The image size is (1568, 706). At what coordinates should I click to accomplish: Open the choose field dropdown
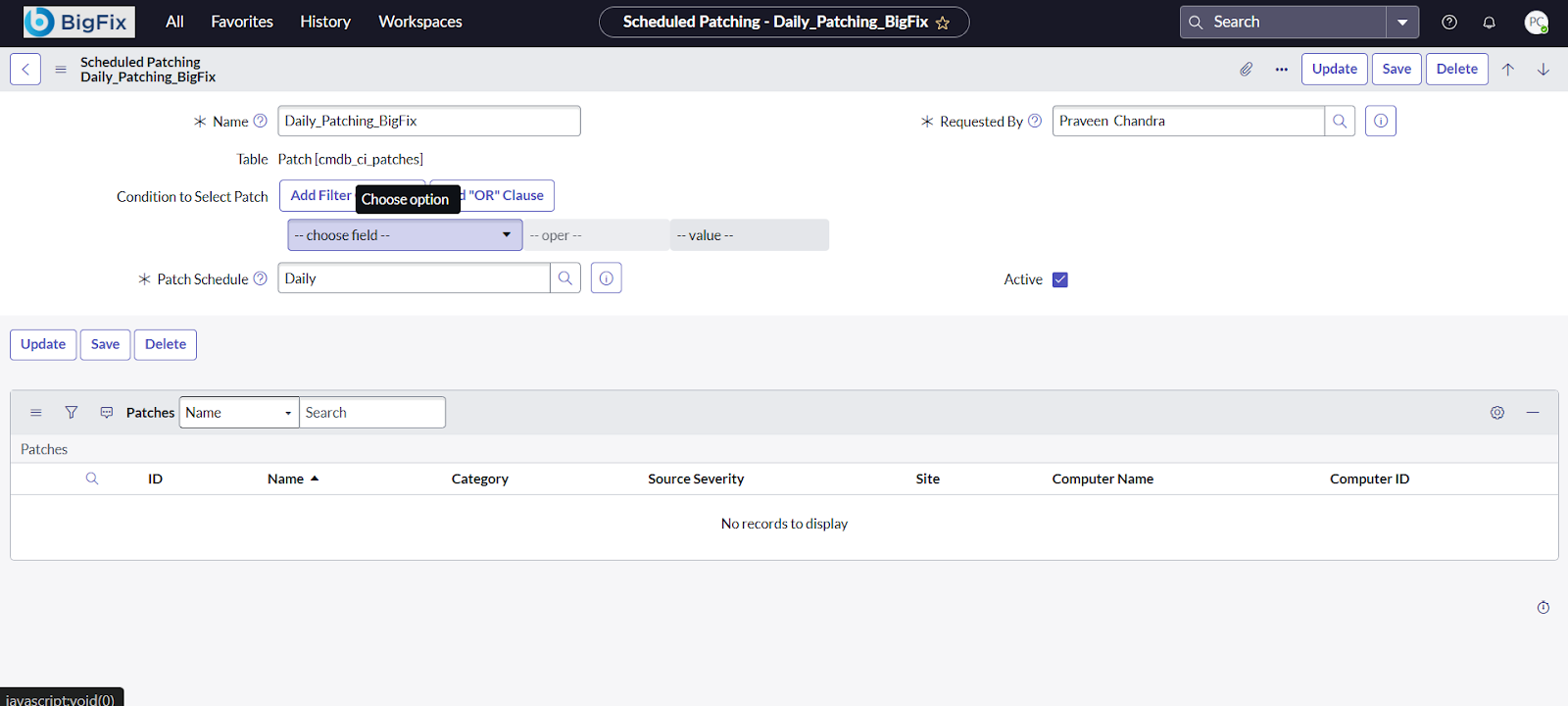405,235
